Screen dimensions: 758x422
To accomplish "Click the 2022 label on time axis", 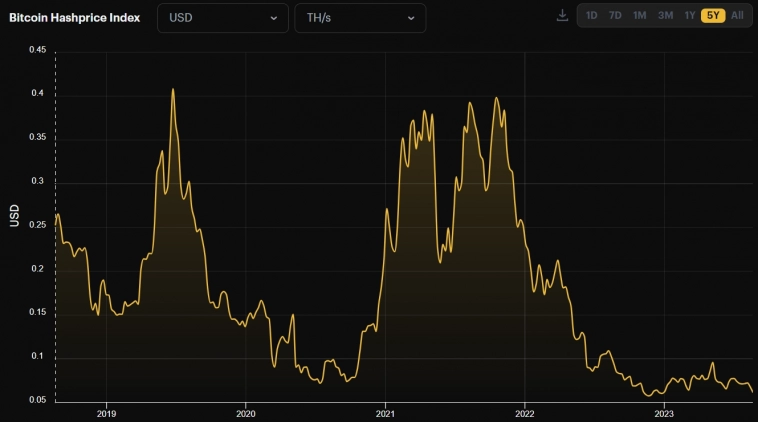I will tap(524, 412).
